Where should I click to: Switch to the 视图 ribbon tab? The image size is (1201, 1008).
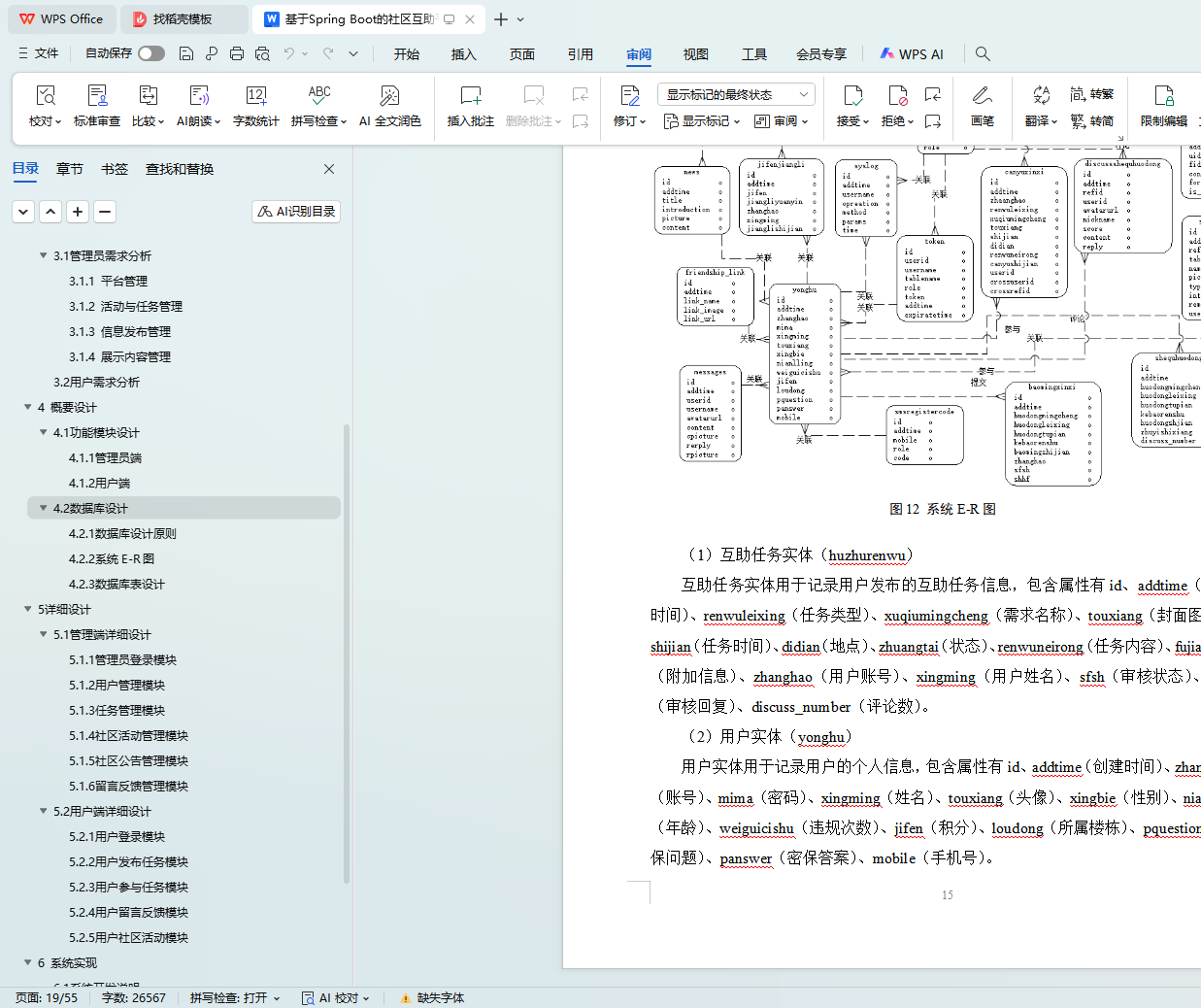695,54
